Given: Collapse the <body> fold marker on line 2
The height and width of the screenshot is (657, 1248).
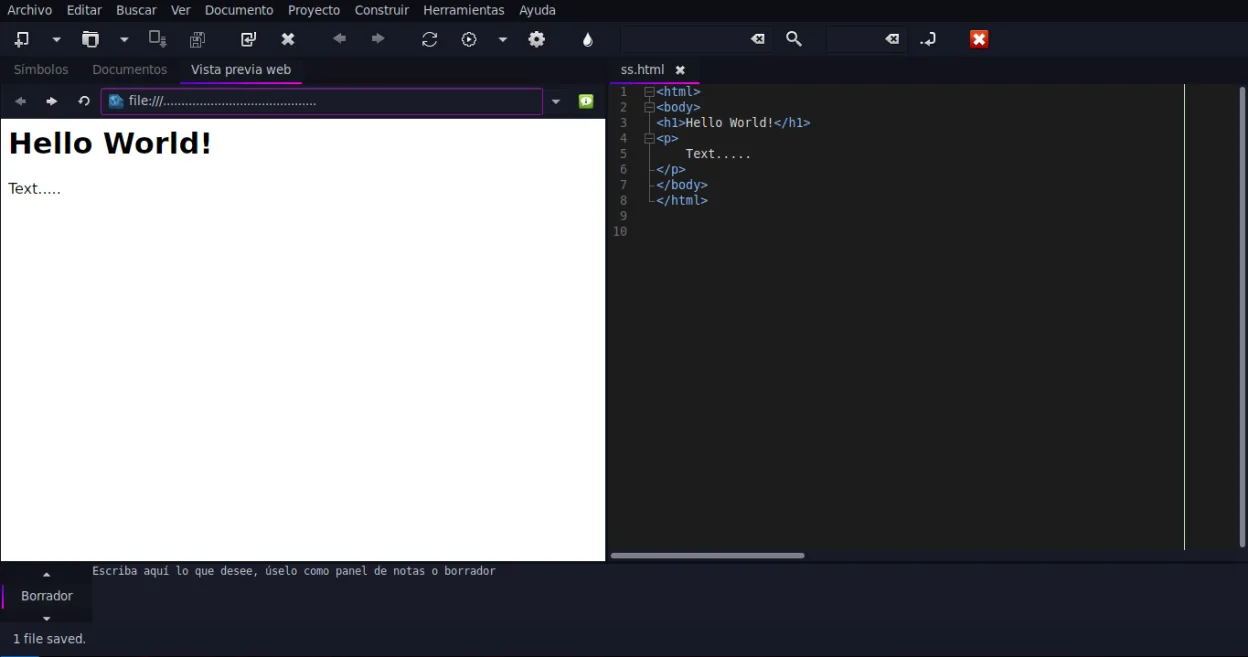Looking at the screenshot, I should click(x=649, y=107).
